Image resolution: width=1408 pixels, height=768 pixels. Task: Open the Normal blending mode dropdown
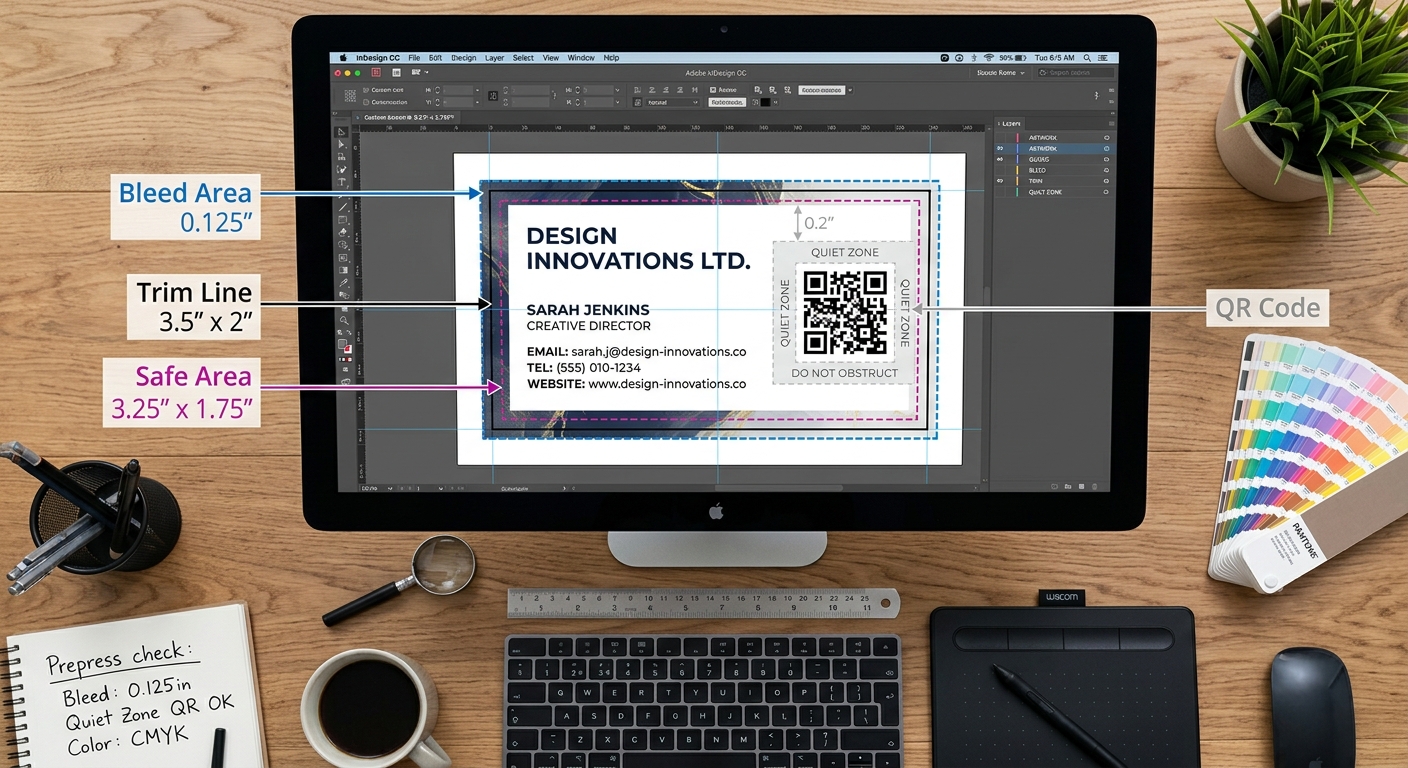click(672, 102)
